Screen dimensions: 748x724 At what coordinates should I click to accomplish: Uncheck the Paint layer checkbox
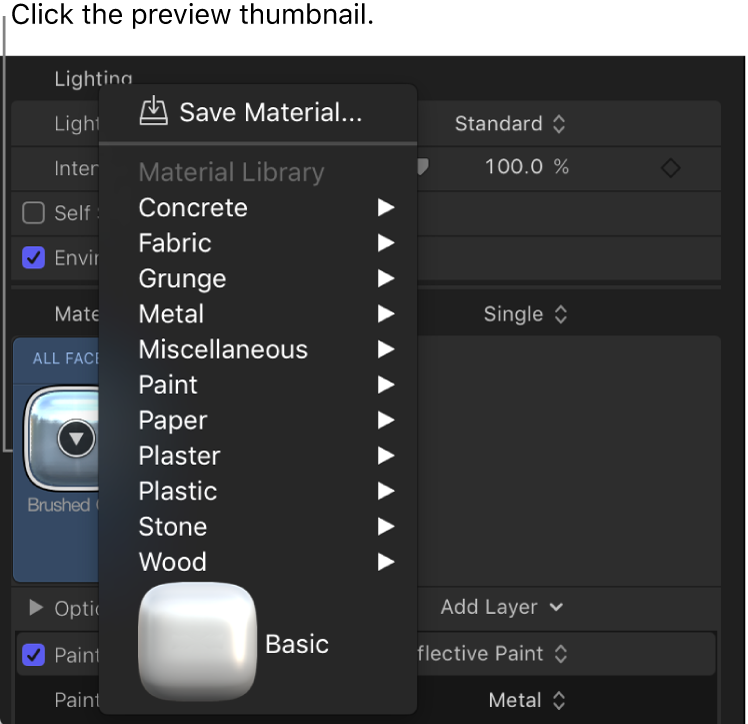click(x=34, y=655)
